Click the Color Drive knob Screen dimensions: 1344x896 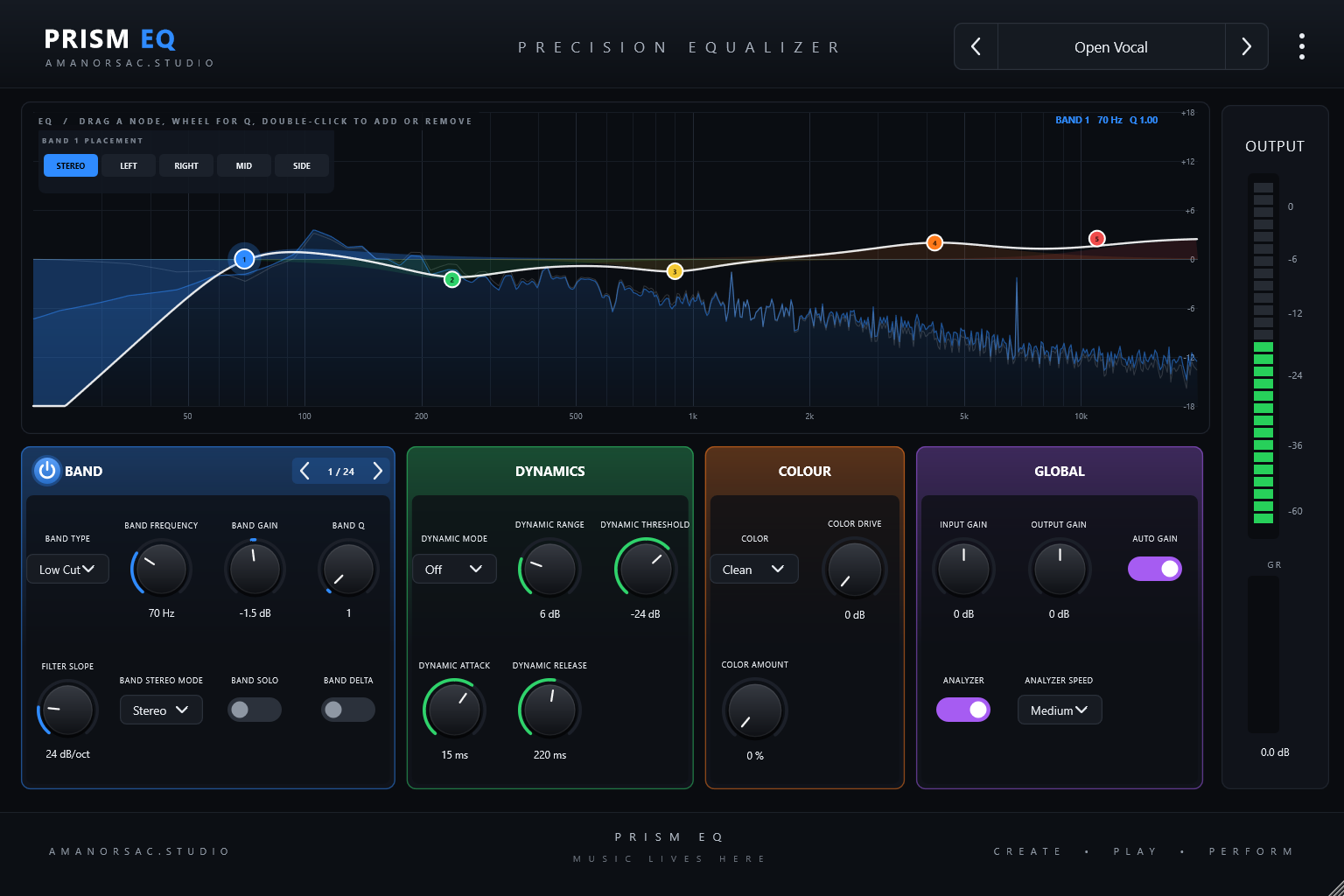854,569
